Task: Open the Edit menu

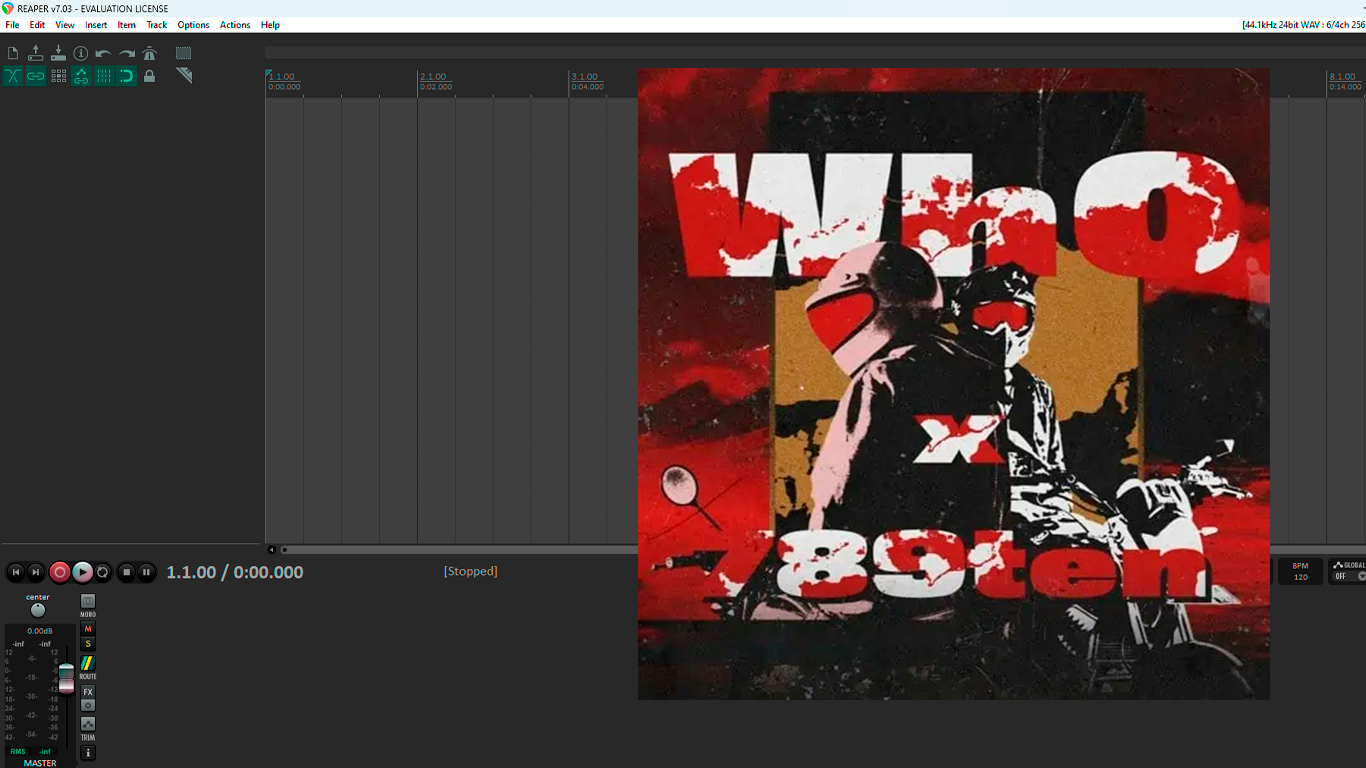Action: tap(37, 25)
